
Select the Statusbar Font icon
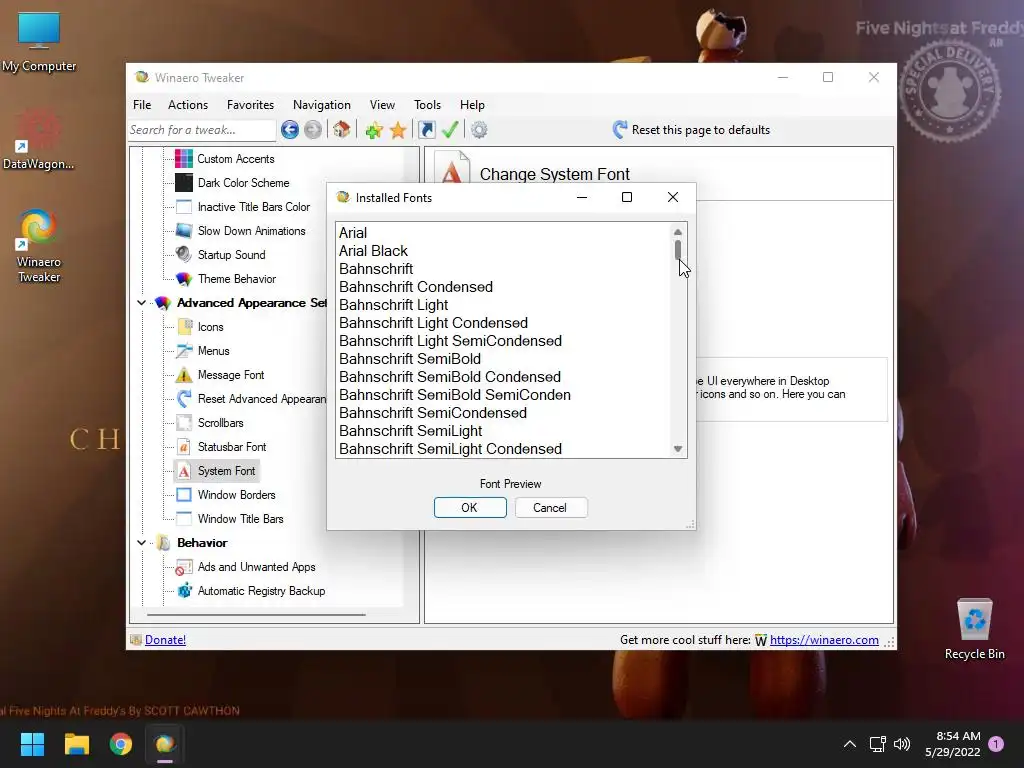[184, 447]
